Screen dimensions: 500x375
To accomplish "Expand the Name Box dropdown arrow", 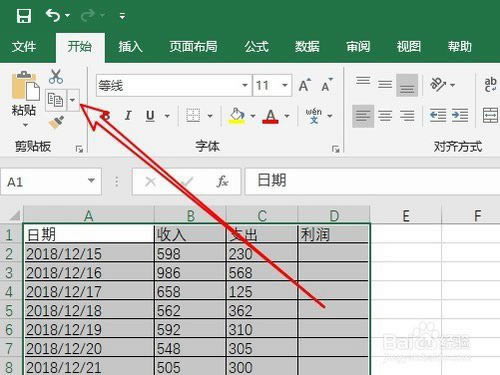I will (x=91, y=181).
